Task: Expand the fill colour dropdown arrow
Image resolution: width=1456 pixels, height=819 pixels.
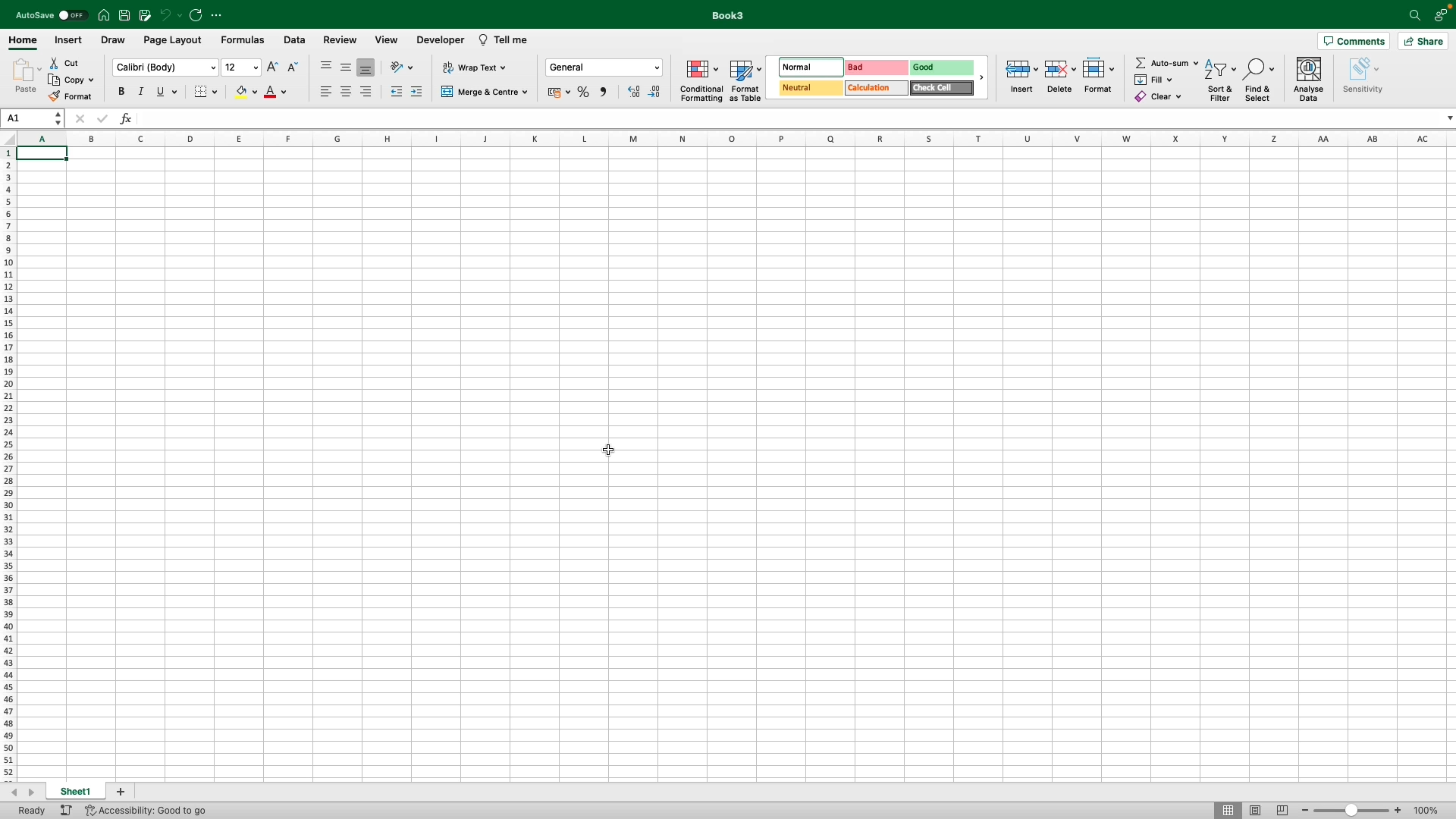Action: coord(256,92)
